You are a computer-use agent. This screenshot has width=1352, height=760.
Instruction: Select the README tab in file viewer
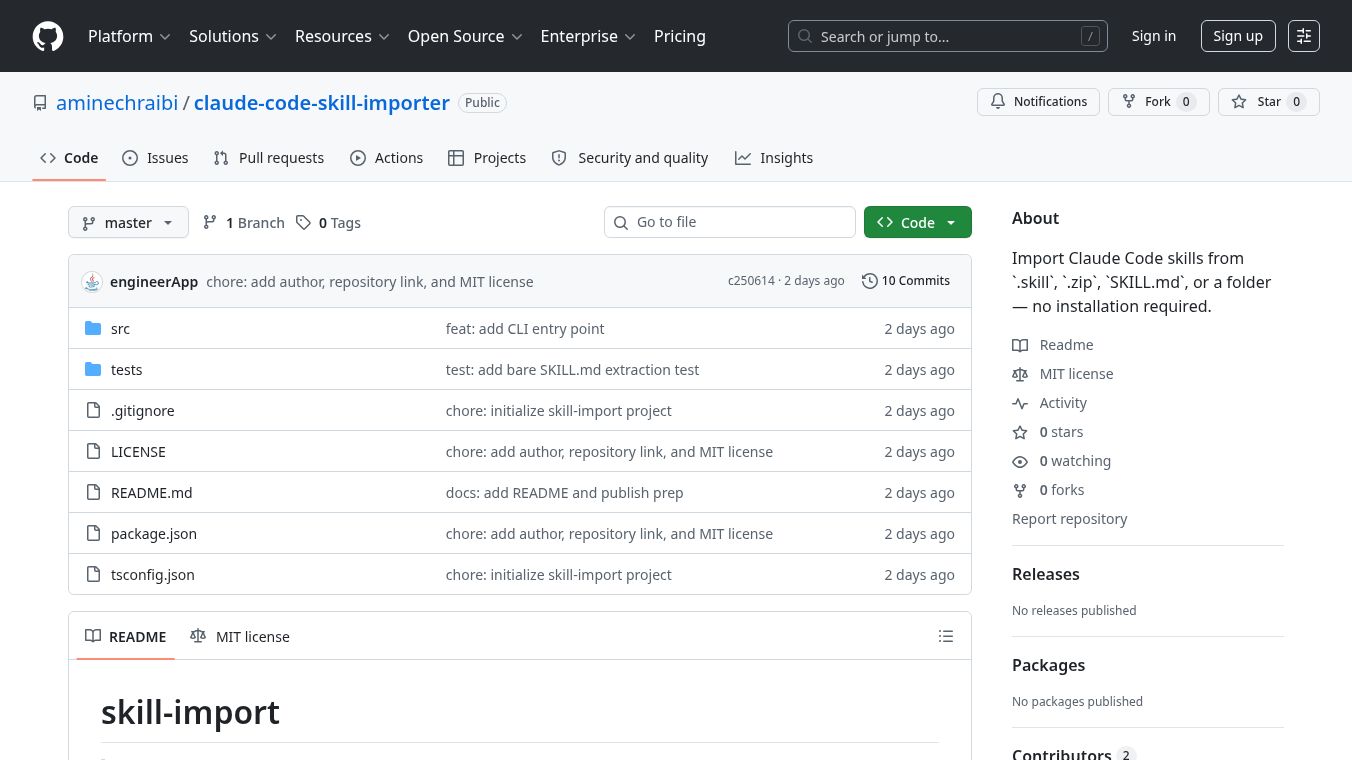pos(126,637)
